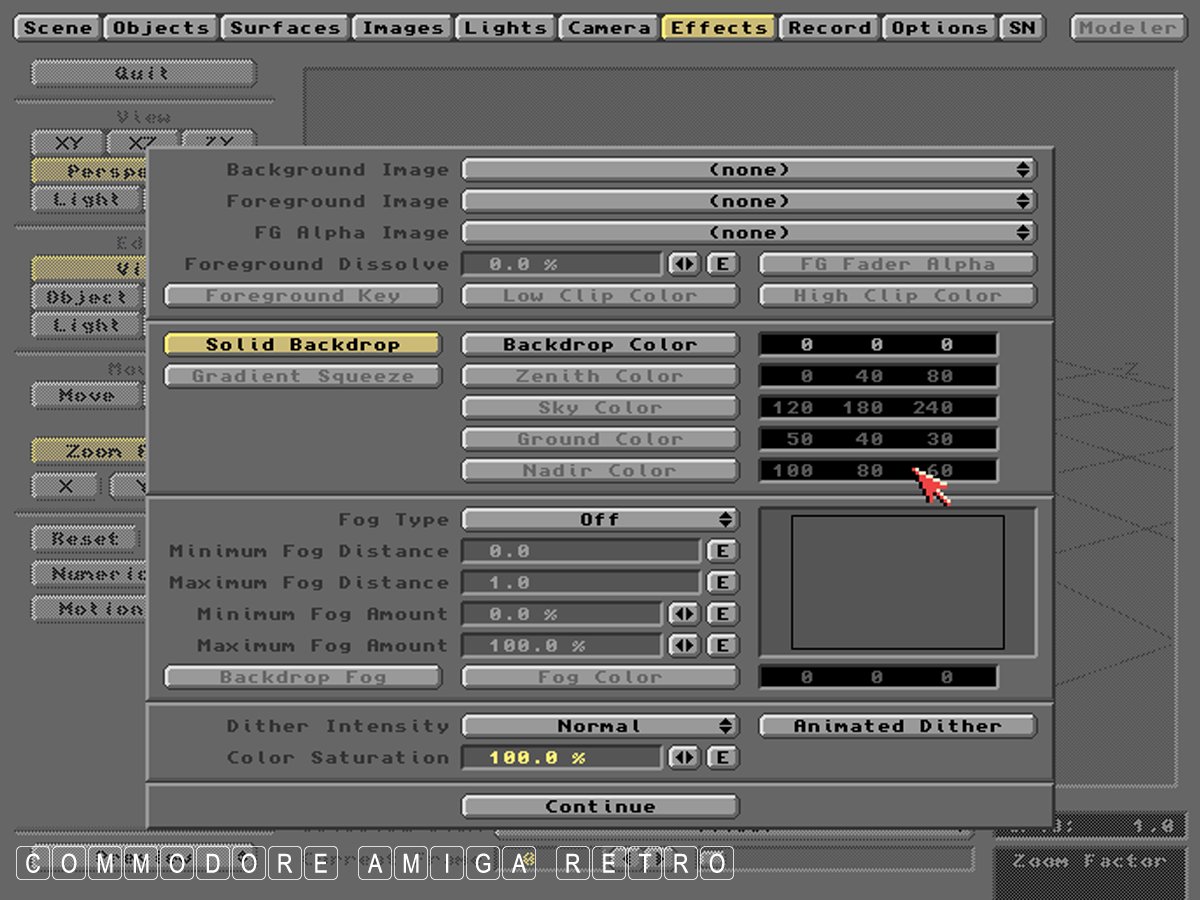1200x900 pixels.
Task: Expand the Fog Type selector
Action: tap(600, 520)
